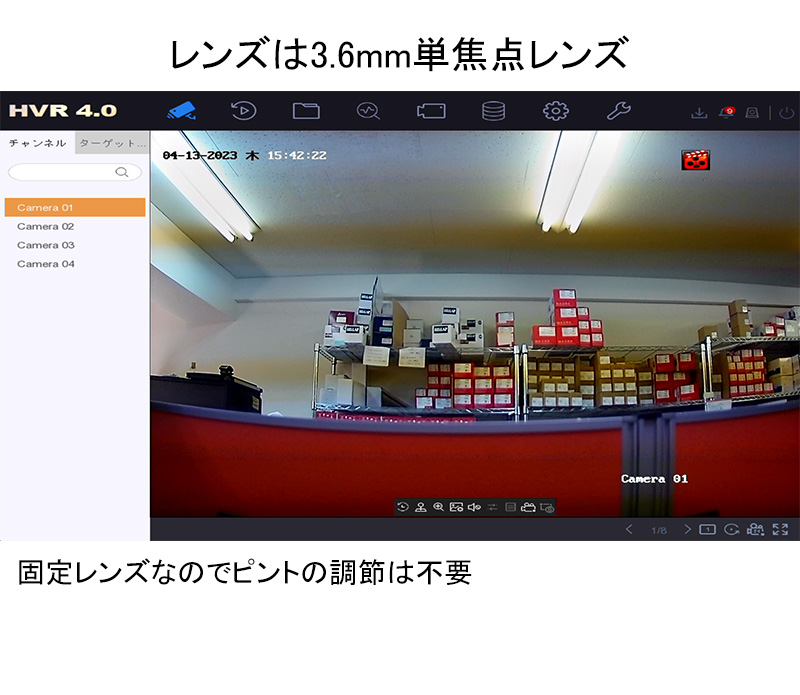Switch to the チャンネル tab
Viewport: 800px width, 695px height.
[37, 143]
